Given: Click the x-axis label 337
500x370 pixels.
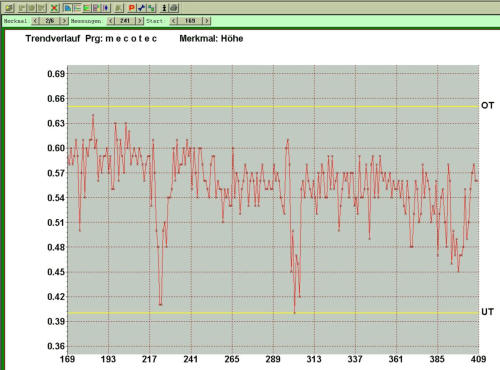Looking at the screenshot, I should pyautogui.click(x=355, y=359).
